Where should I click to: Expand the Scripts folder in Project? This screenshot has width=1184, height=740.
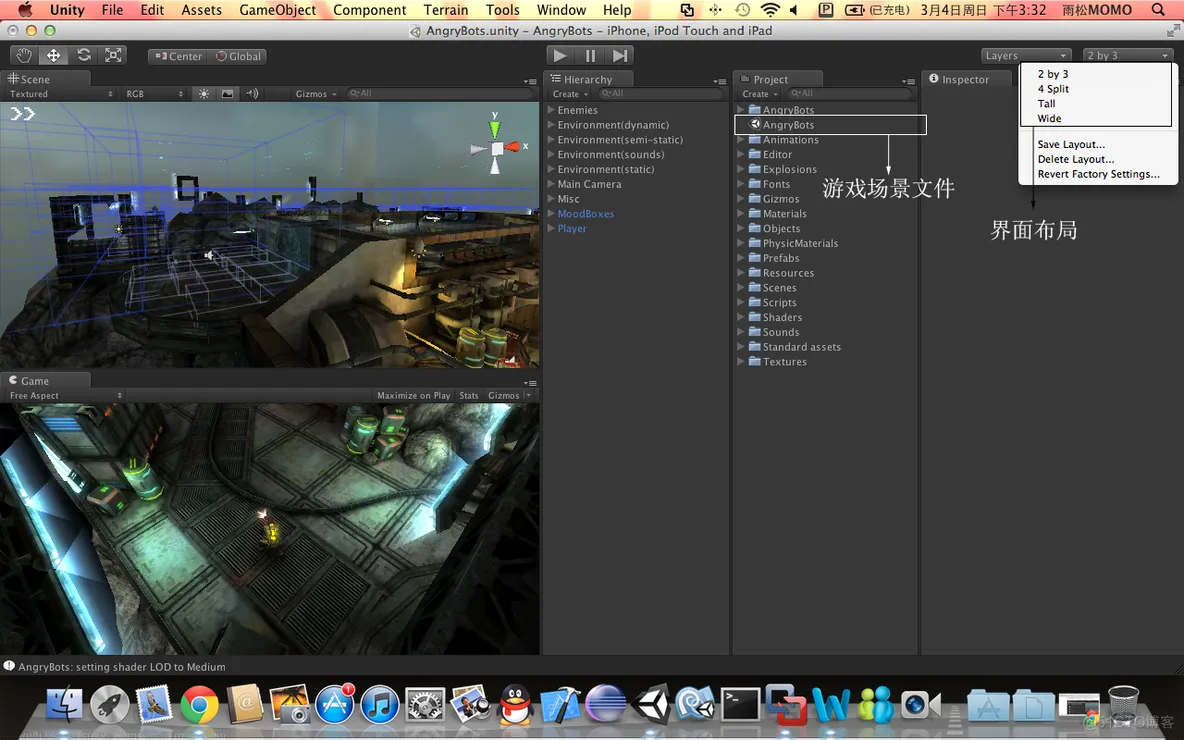point(741,302)
